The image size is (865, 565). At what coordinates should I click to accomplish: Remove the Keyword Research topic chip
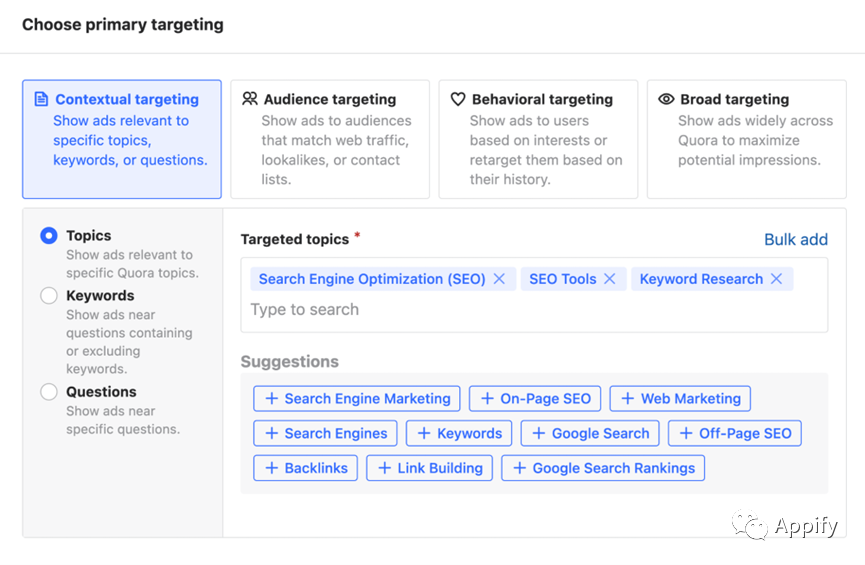coord(777,279)
